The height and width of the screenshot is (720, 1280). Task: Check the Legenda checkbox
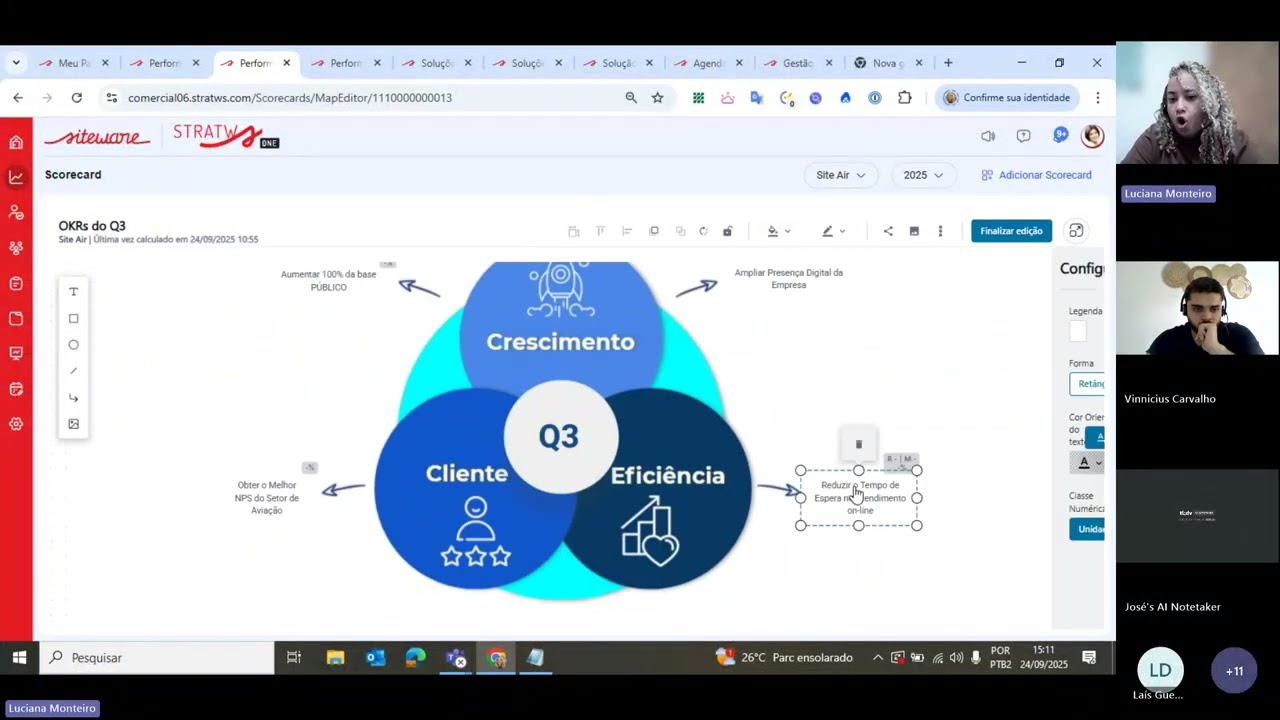1078,331
